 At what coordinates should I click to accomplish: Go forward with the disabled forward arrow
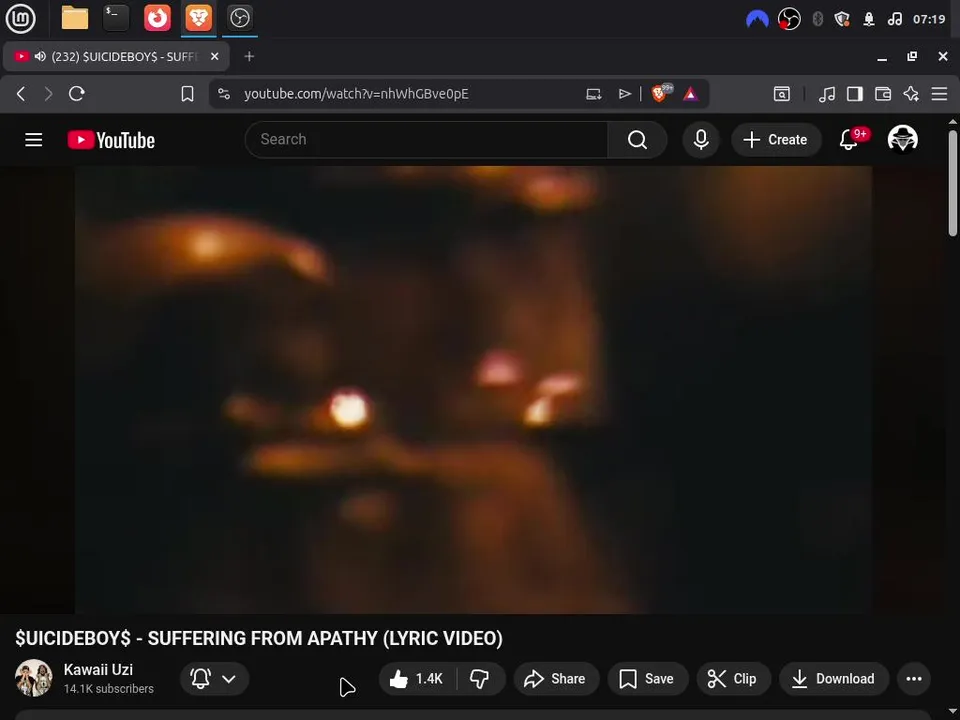pos(48,94)
